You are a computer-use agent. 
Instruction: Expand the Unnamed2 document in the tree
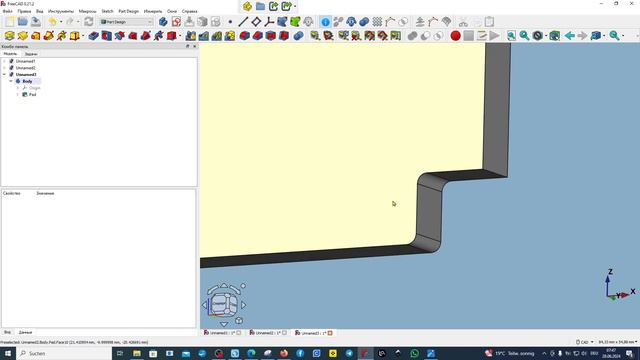tap(4, 68)
